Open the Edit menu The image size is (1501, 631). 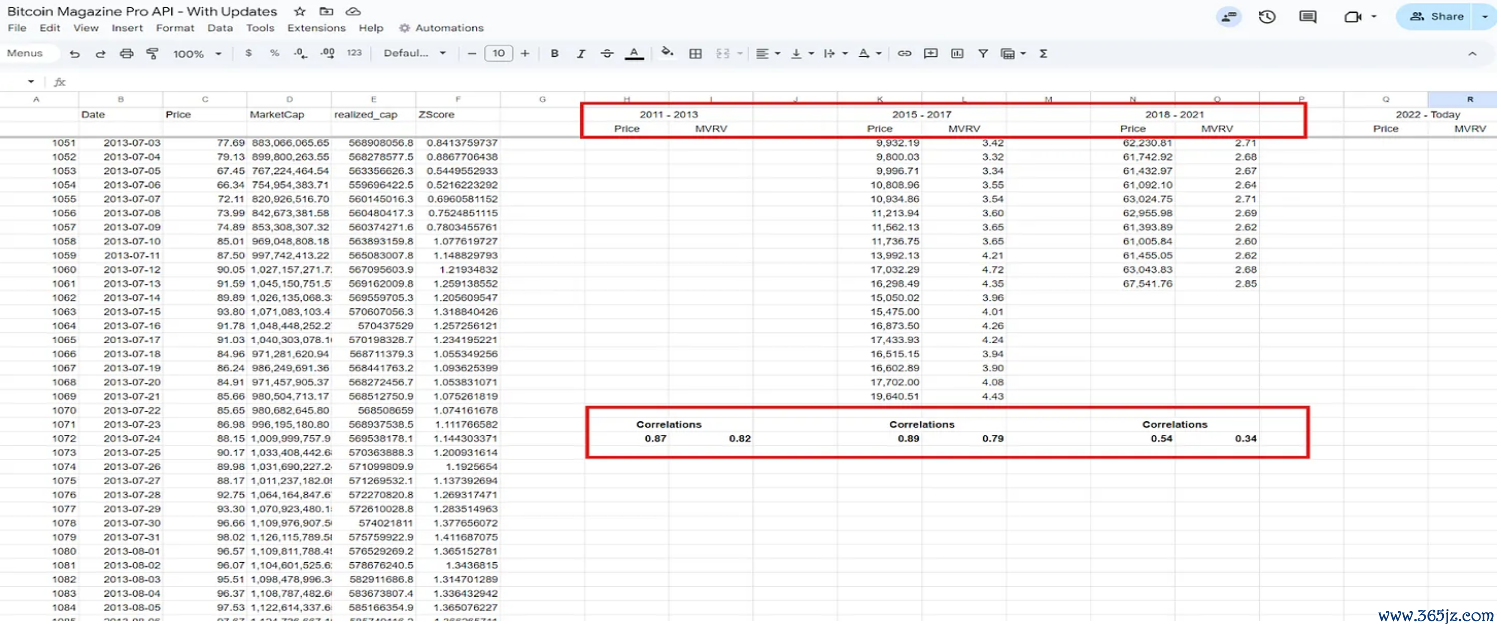pyautogui.click(x=50, y=28)
